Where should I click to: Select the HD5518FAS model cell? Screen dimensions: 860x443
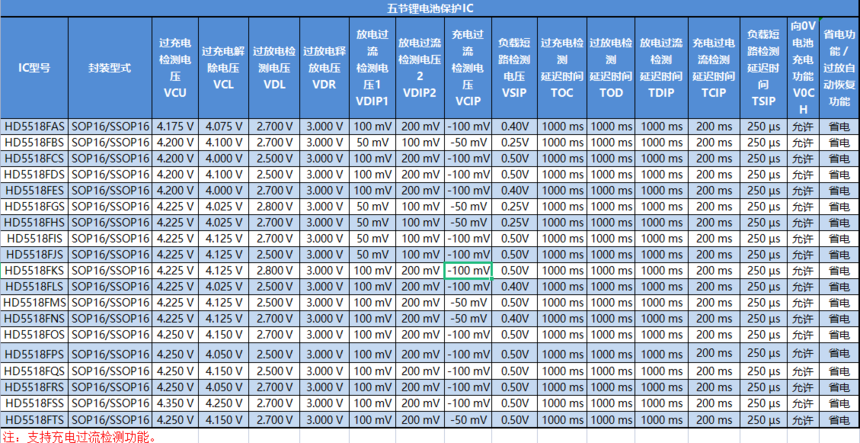[x=35, y=127]
